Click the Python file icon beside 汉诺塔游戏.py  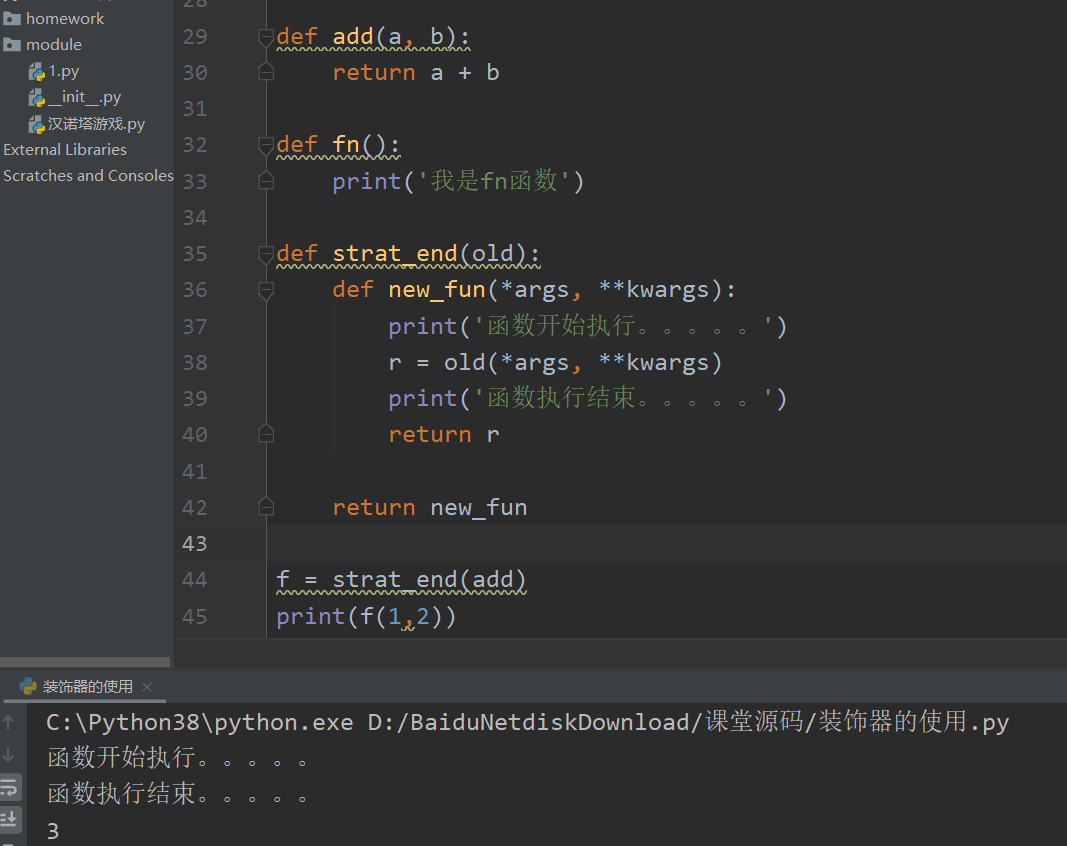pyautogui.click(x=37, y=124)
